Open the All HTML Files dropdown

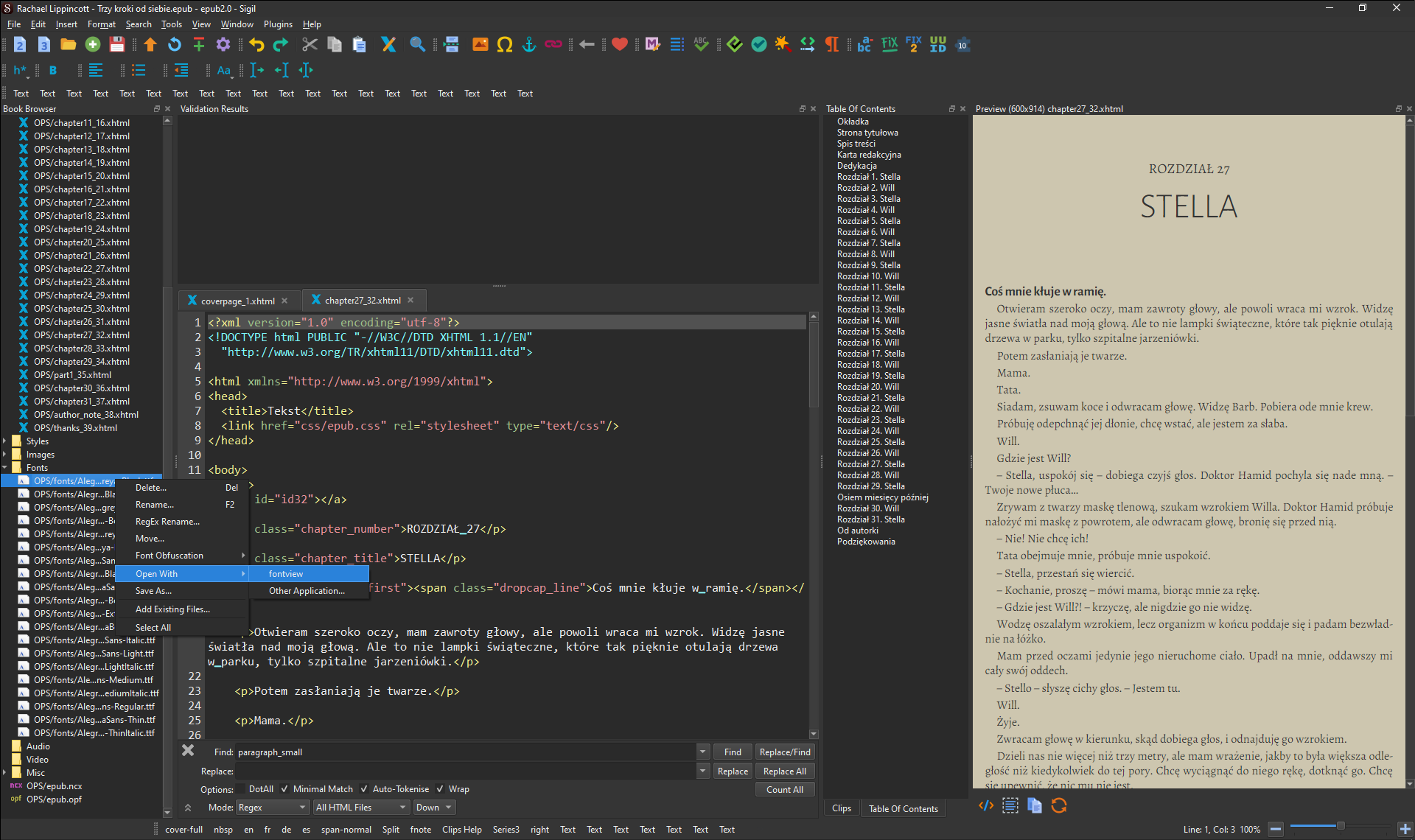coord(361,808)
